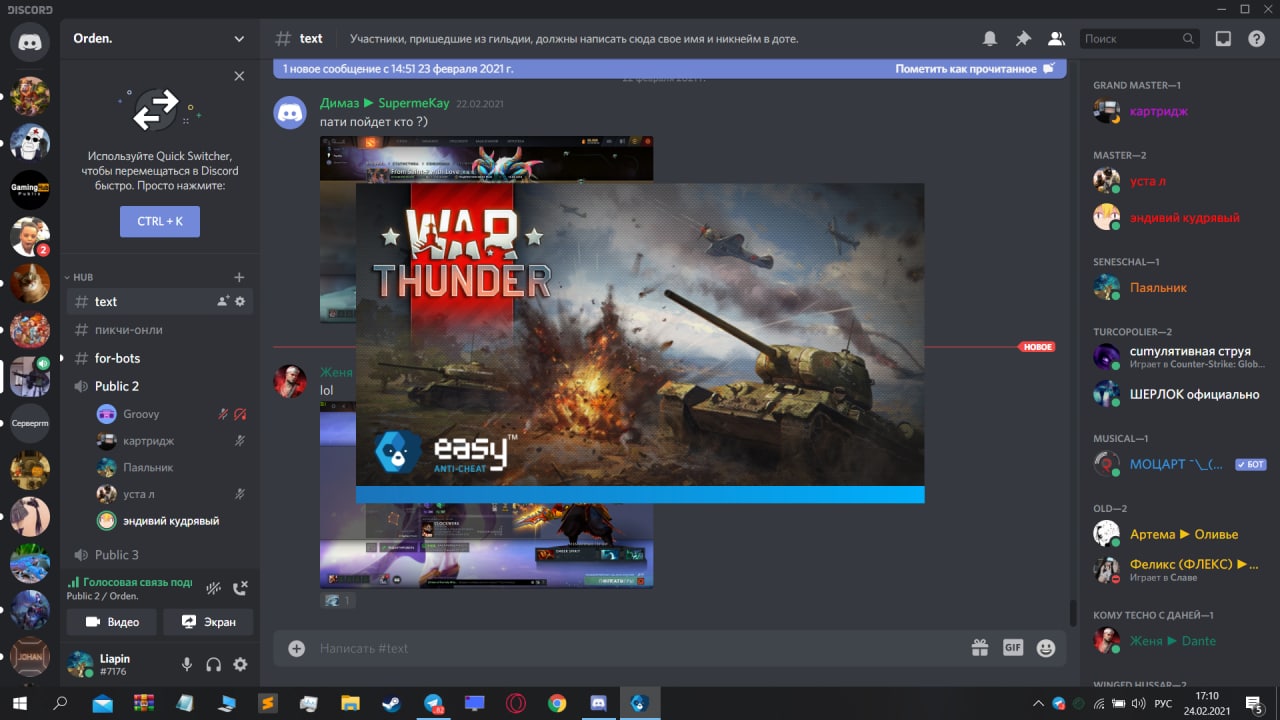Switch input language РУС
This screenshot has height=720, width=1280.
coord(1163,703)
